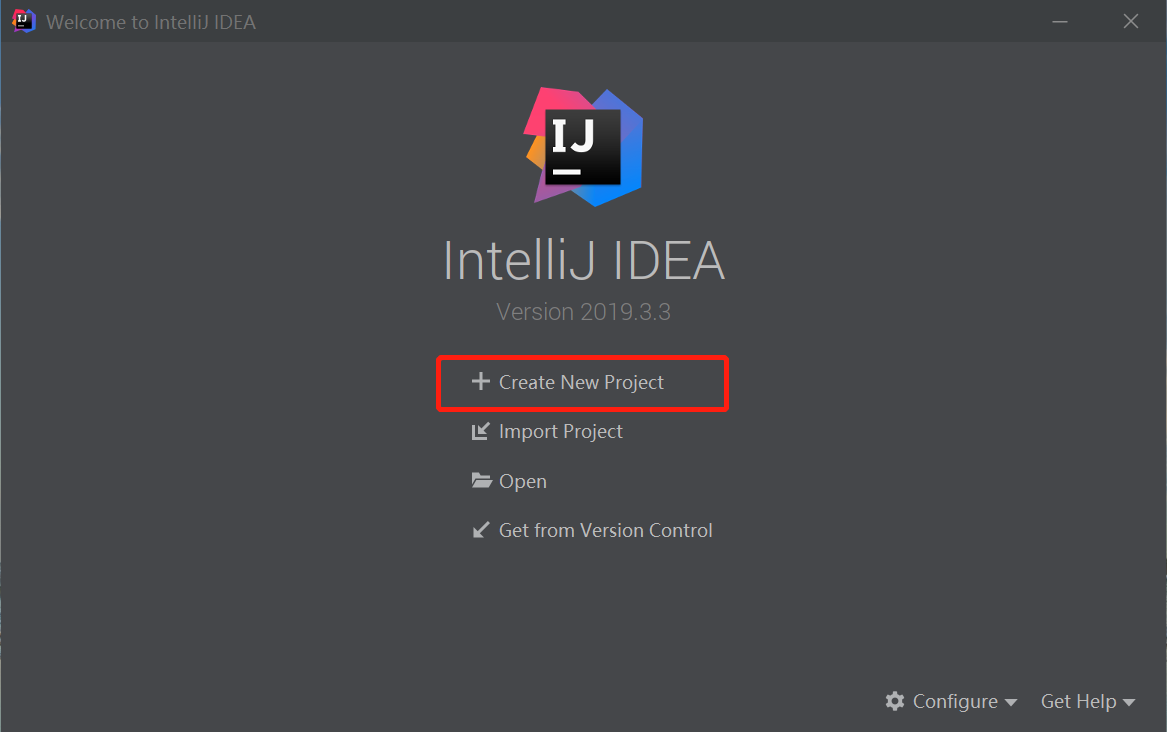
Task: Select the IntelliJ IDEA wordmark text
Action: click(x=583, y=261)
